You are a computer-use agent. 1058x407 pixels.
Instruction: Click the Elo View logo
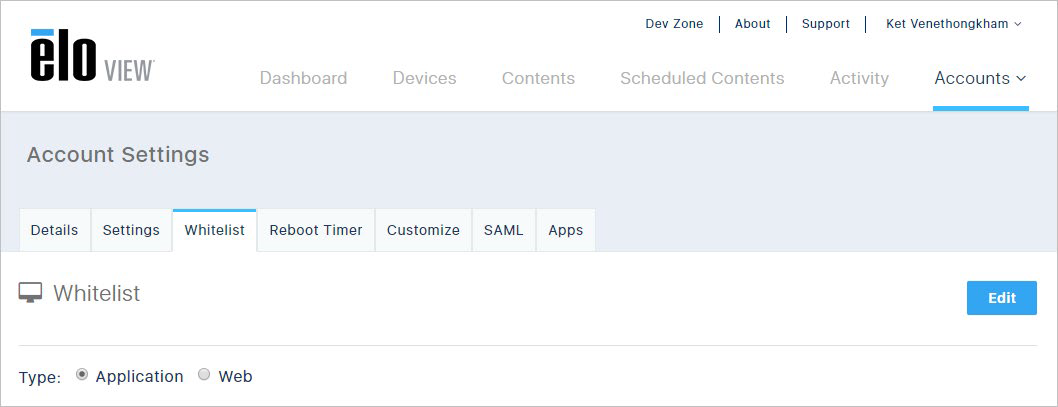[92, 56]
